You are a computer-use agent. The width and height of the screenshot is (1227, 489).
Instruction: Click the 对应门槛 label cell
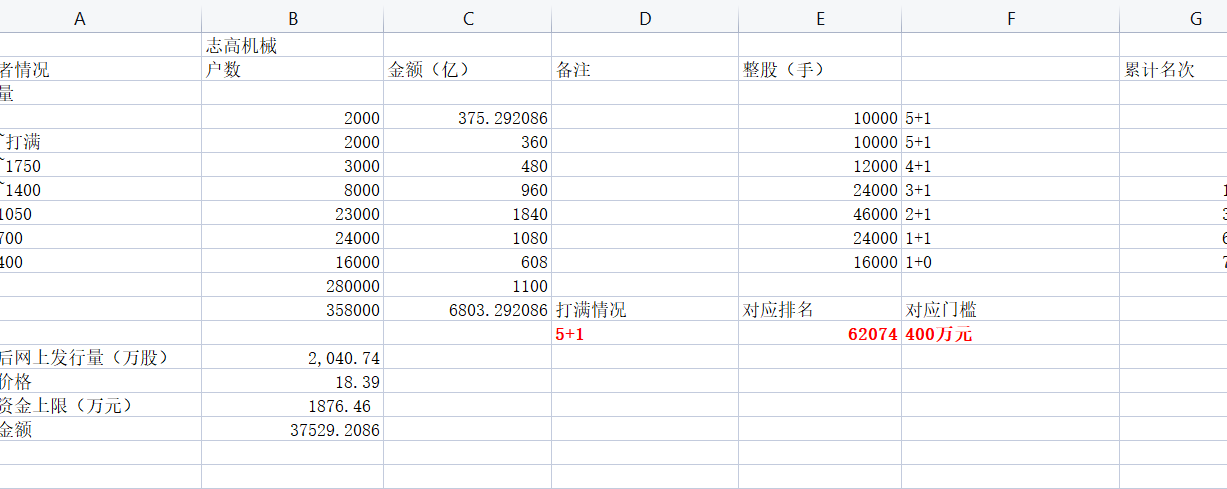(1010, 309)
